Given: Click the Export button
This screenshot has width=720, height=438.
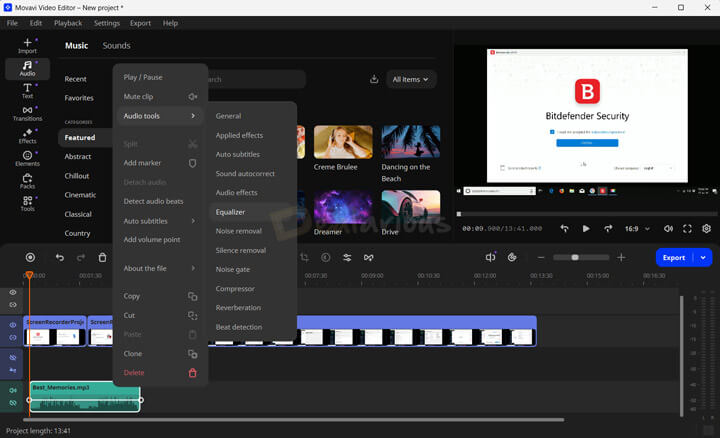Looking at the screenshot, I should 674,257.
